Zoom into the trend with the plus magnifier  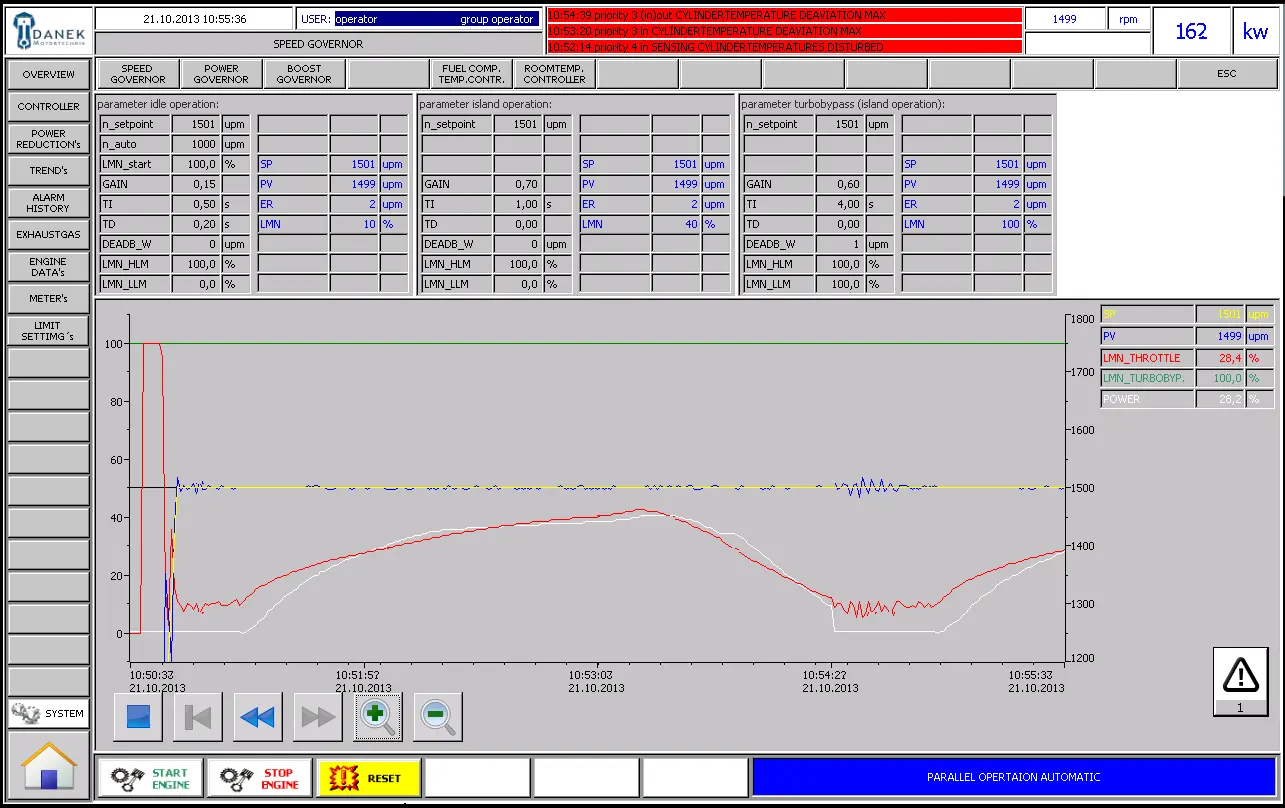(376, 716)
